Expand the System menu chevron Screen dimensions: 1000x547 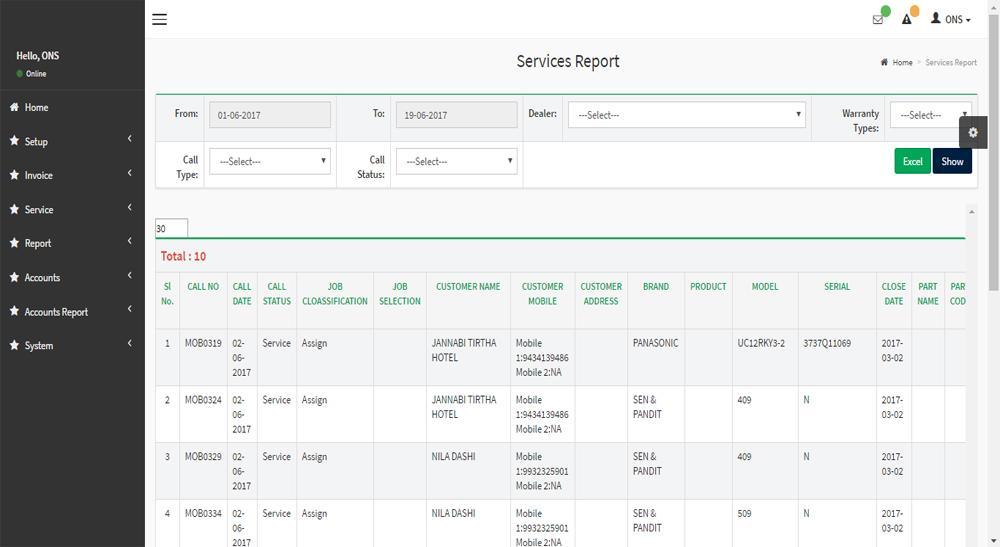pos(129,343)
